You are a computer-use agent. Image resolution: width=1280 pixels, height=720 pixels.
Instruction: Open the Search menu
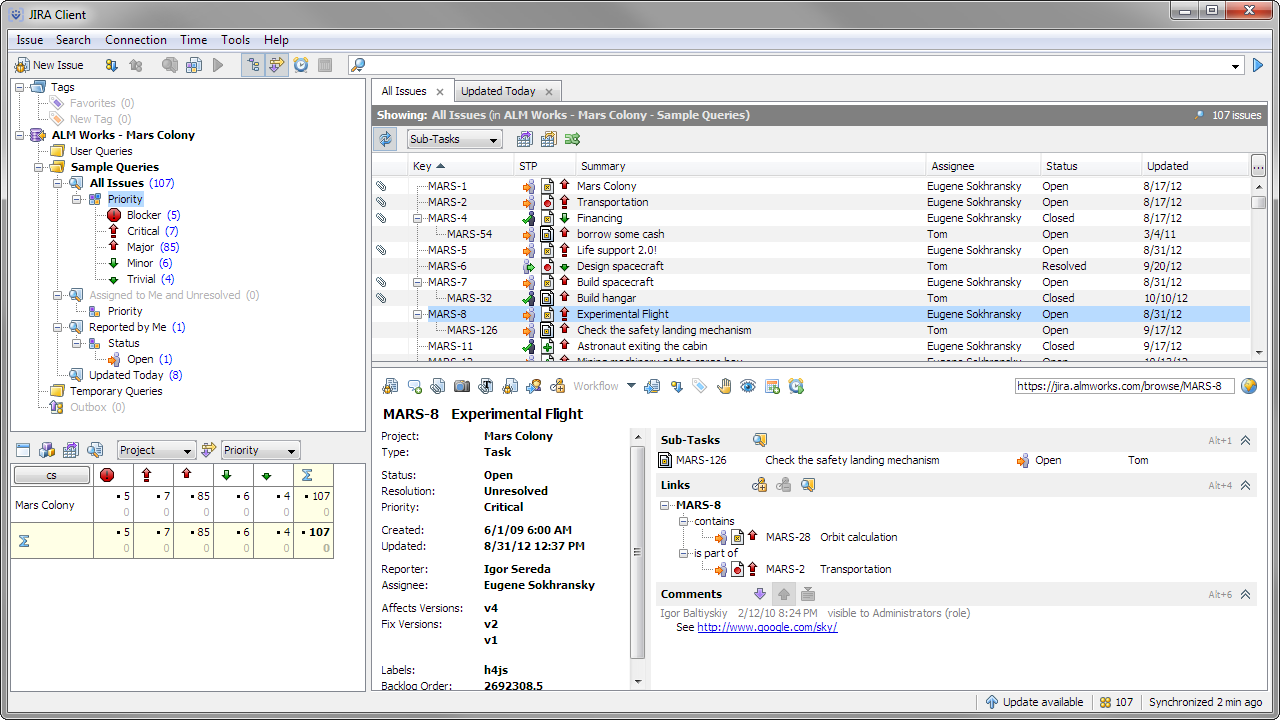coord(73,40)
